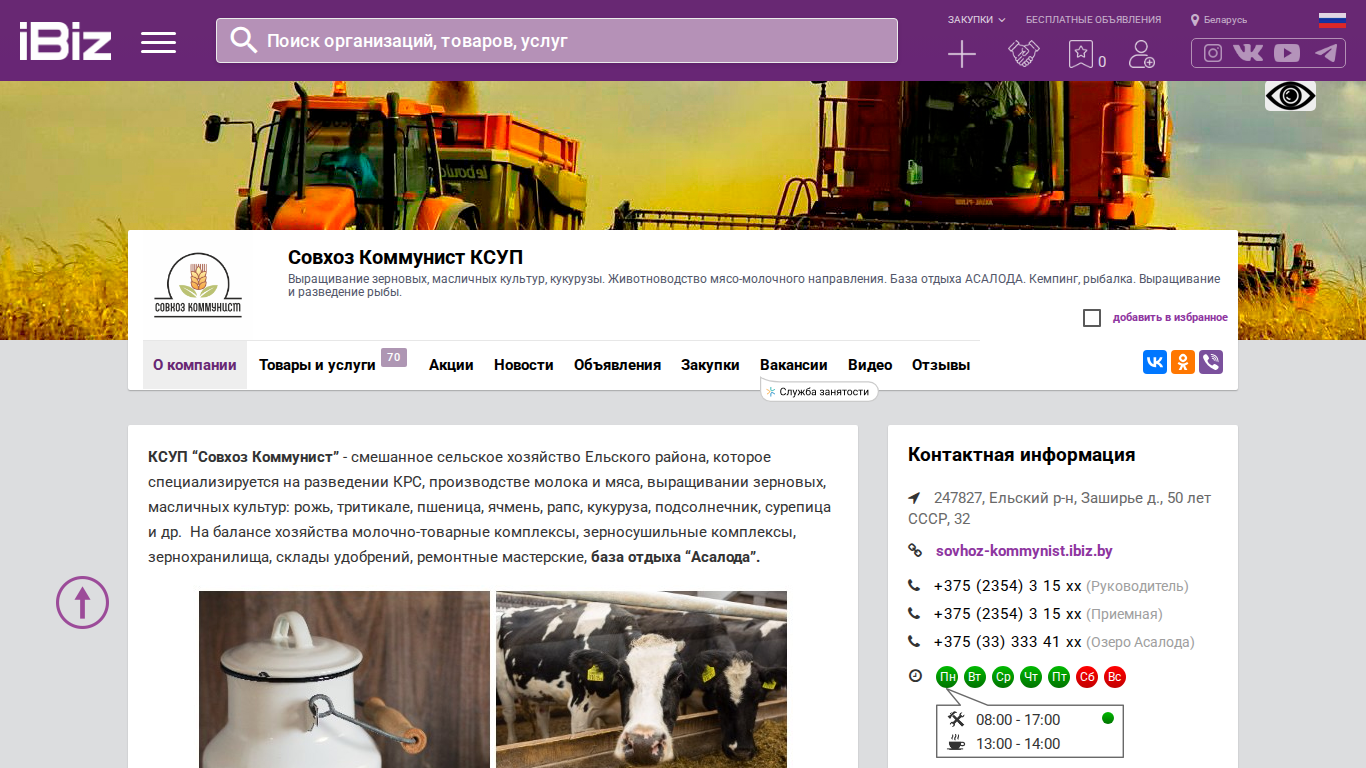This screenshot has width=1366, height=768.
Task: Click phone icon next to Руководитель number
Action: pos(914,586)
